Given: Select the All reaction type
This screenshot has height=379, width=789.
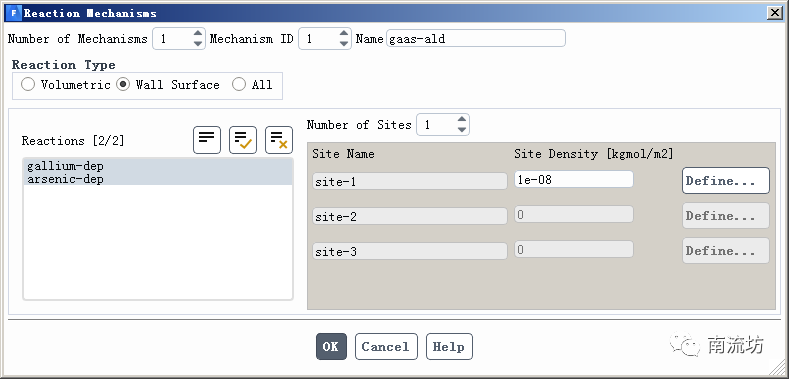Looking at the screenshot, I should pyautogui.click(x=239, y=85).
